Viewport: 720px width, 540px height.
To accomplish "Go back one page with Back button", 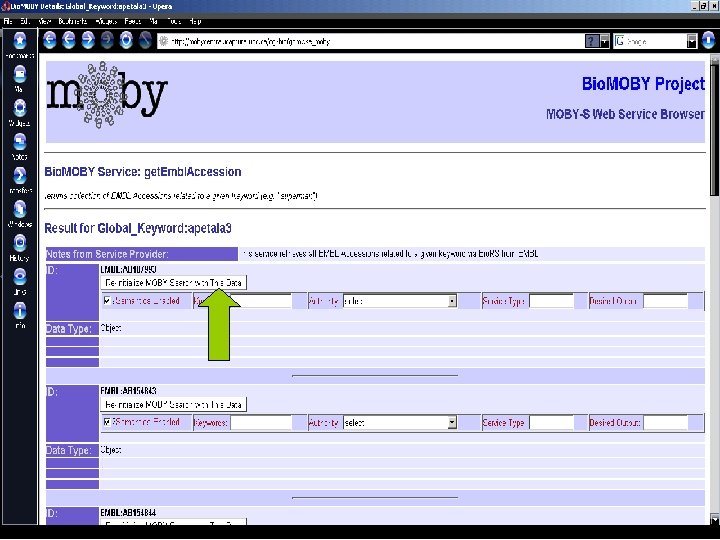I will click(69, 40).
